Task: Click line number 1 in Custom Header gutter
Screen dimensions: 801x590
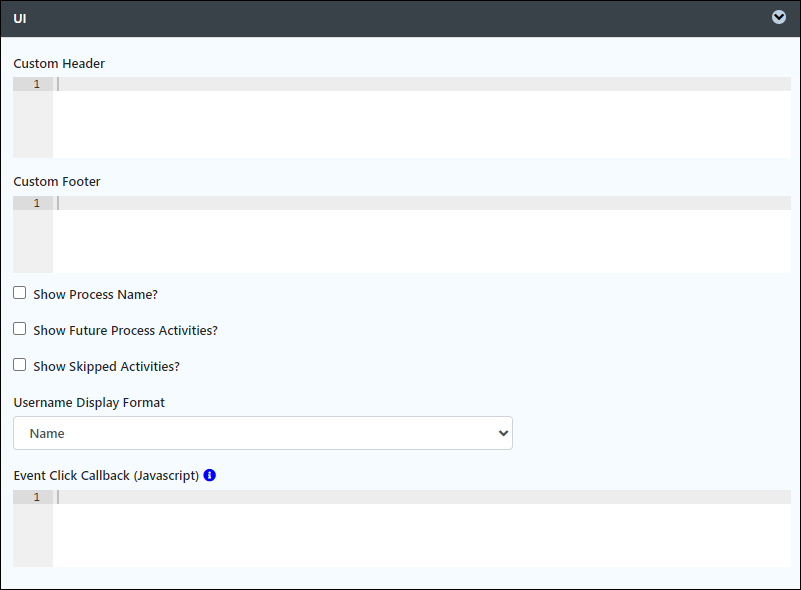Action: point(36,84)
